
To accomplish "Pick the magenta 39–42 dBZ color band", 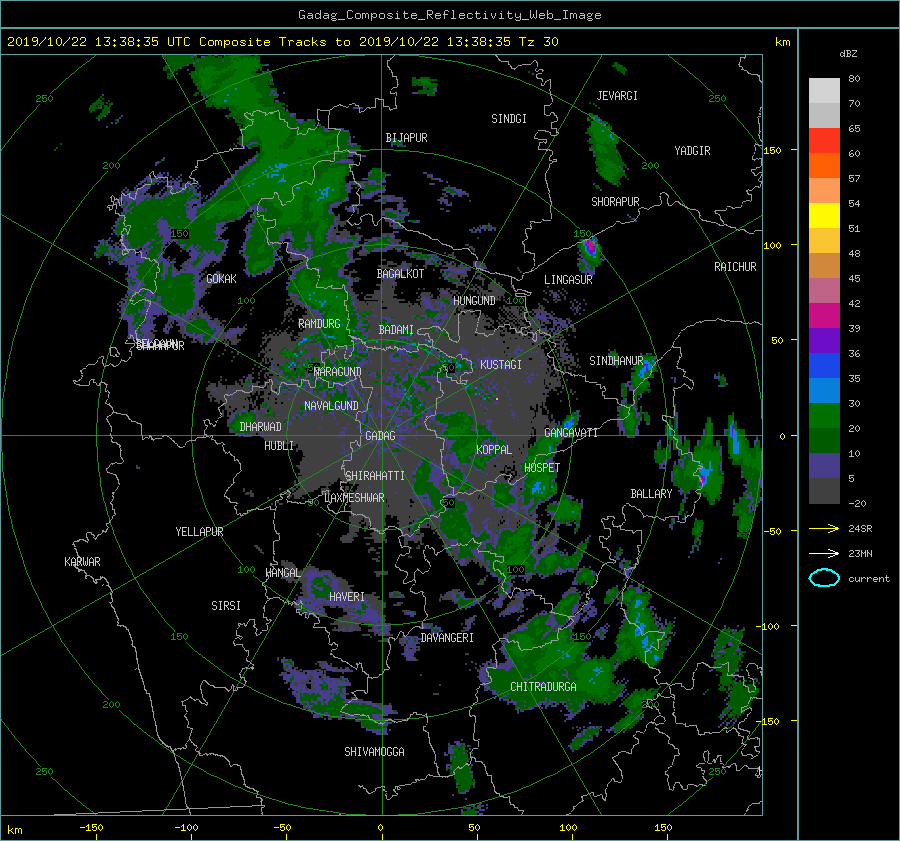I will coord(824,316).
